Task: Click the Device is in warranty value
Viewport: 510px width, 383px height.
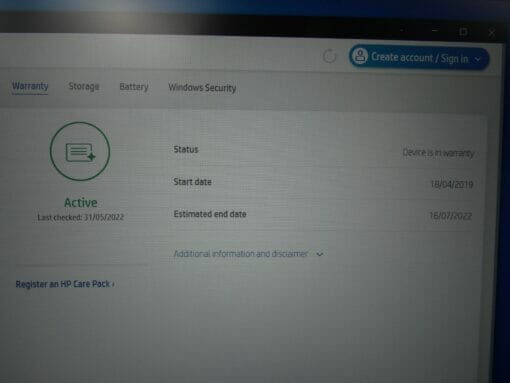Action: [x=438, y=153]
